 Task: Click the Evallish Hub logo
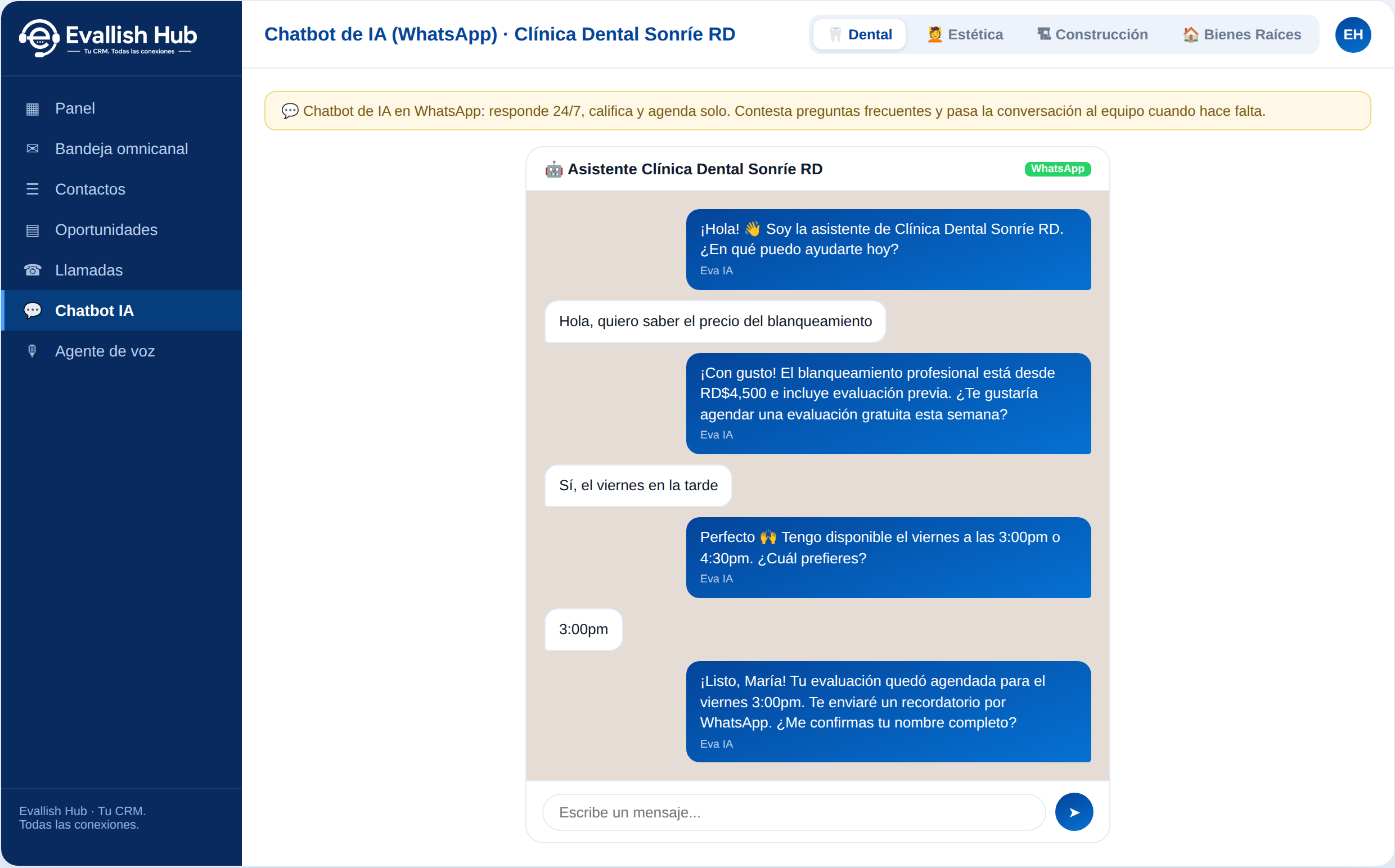[108, 38]
